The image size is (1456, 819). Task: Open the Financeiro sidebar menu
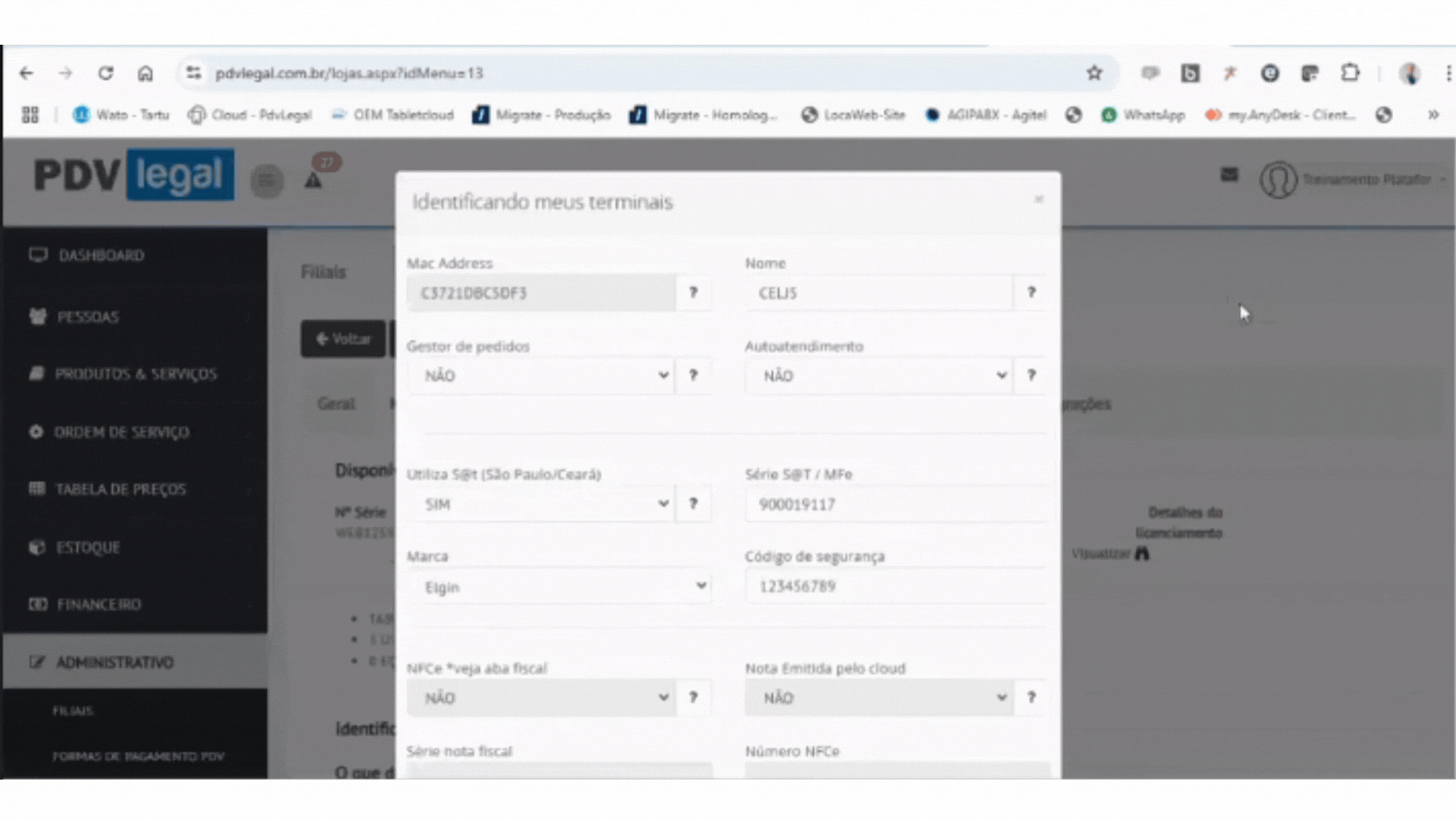[99, 604]
